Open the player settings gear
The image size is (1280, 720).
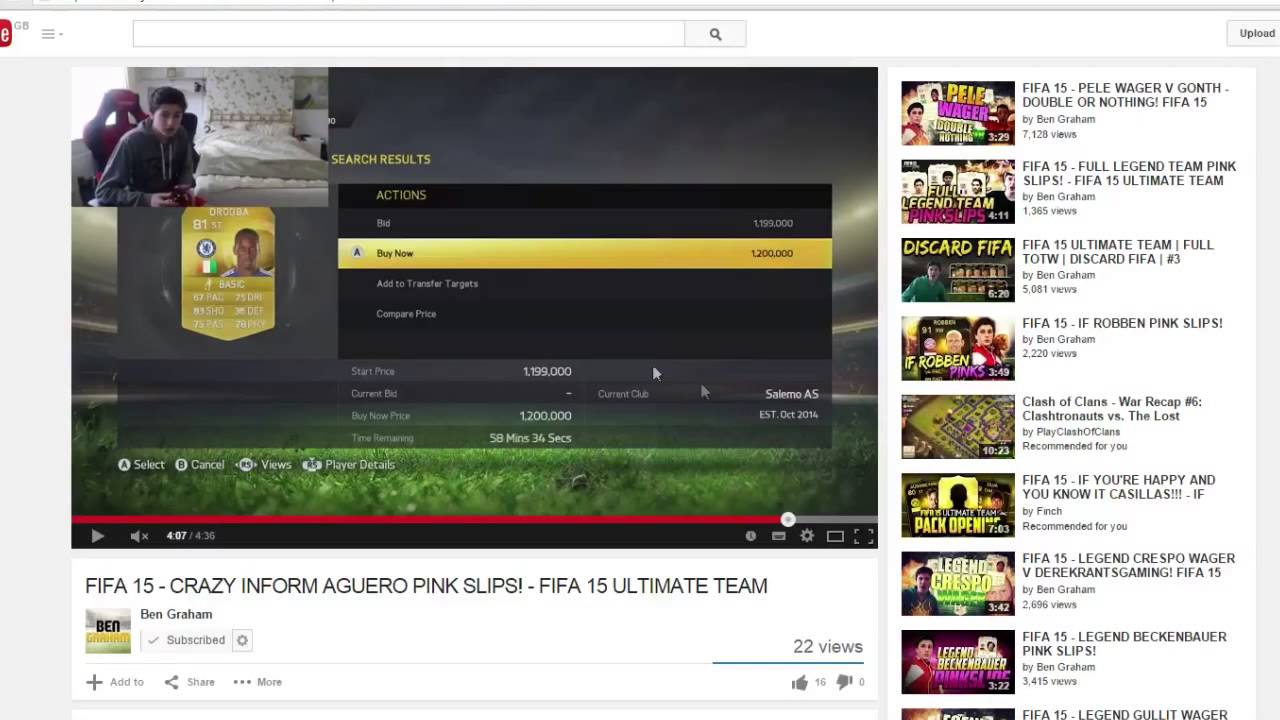point(807,536)
